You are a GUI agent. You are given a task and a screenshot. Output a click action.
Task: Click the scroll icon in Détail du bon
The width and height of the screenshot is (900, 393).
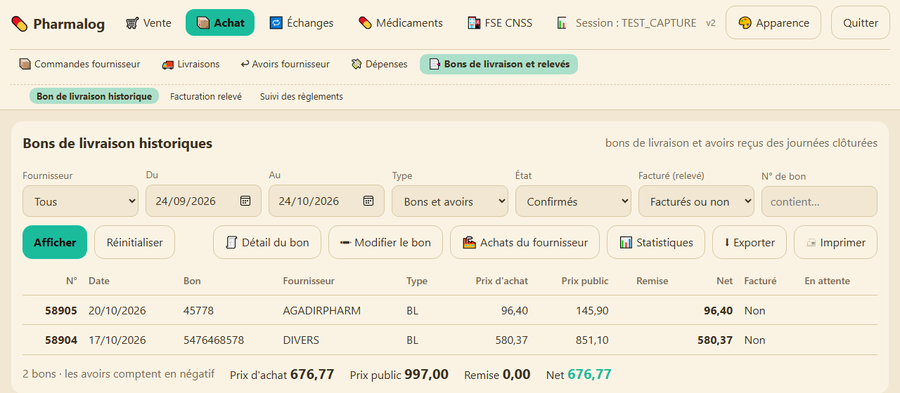(232, 243)
